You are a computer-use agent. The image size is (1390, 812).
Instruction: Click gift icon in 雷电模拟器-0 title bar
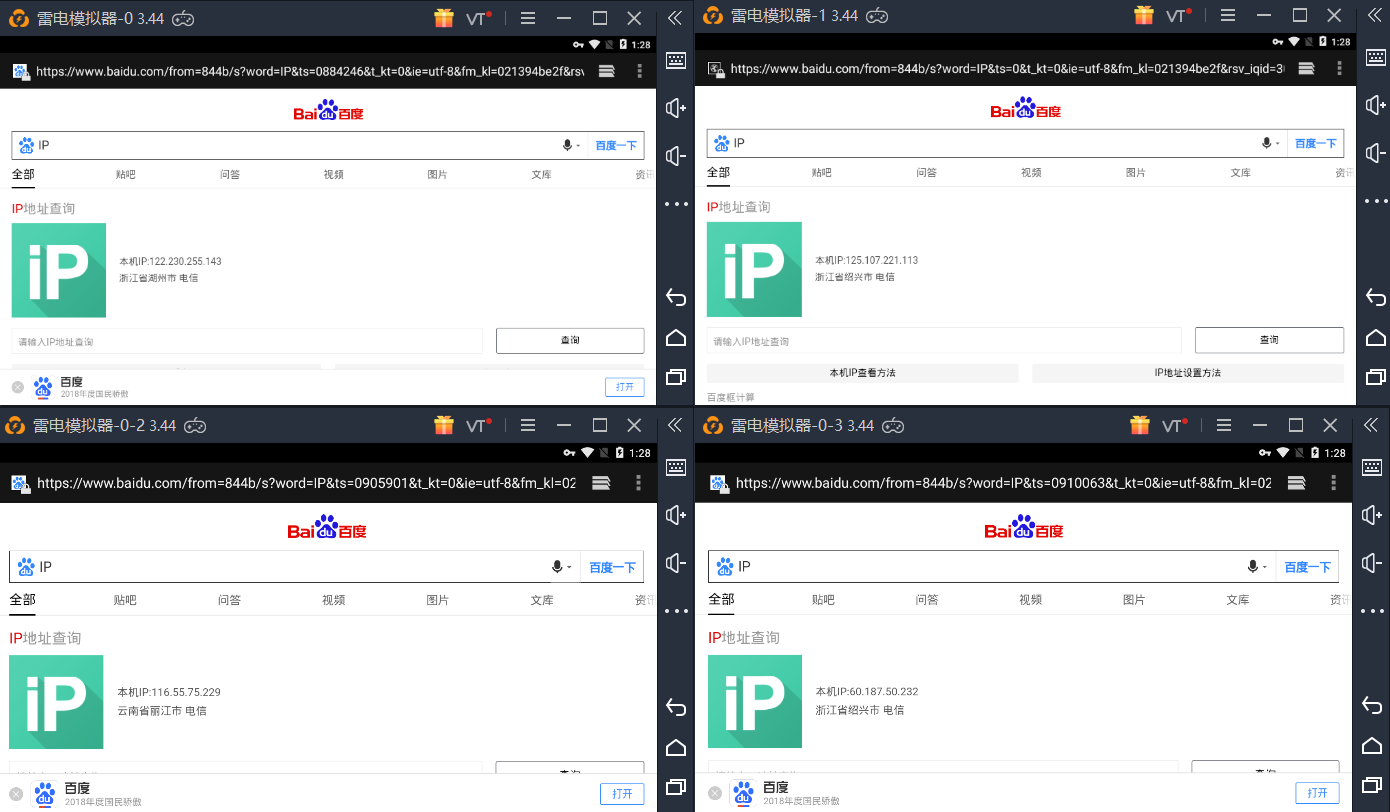point(444,18)
